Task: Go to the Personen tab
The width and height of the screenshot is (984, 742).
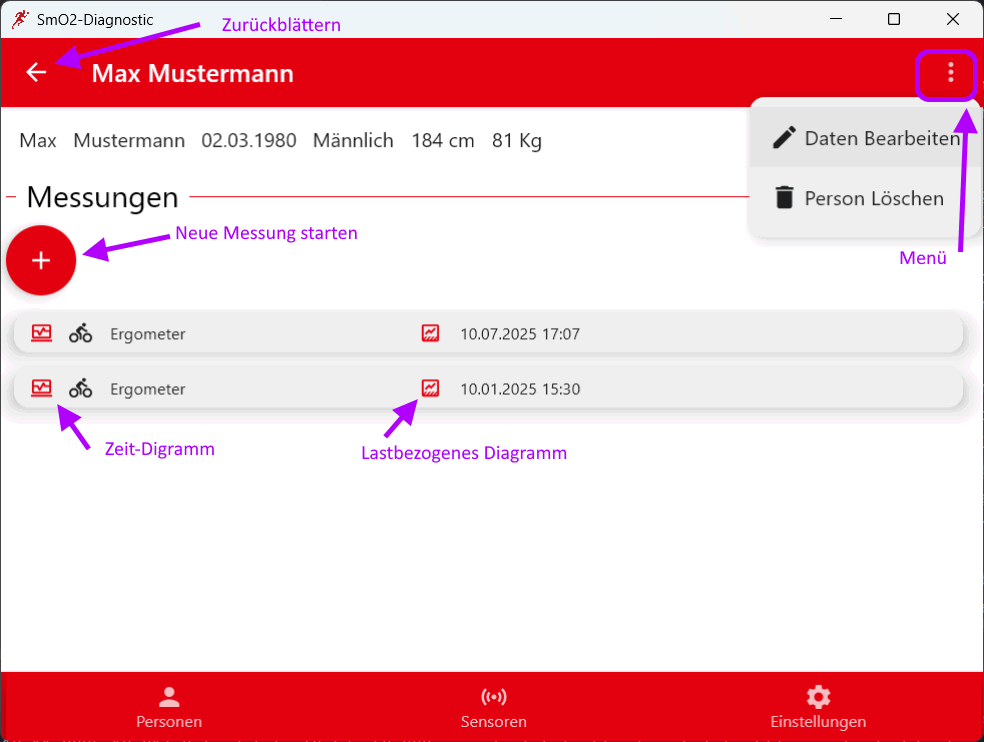Action: (169, 706)
